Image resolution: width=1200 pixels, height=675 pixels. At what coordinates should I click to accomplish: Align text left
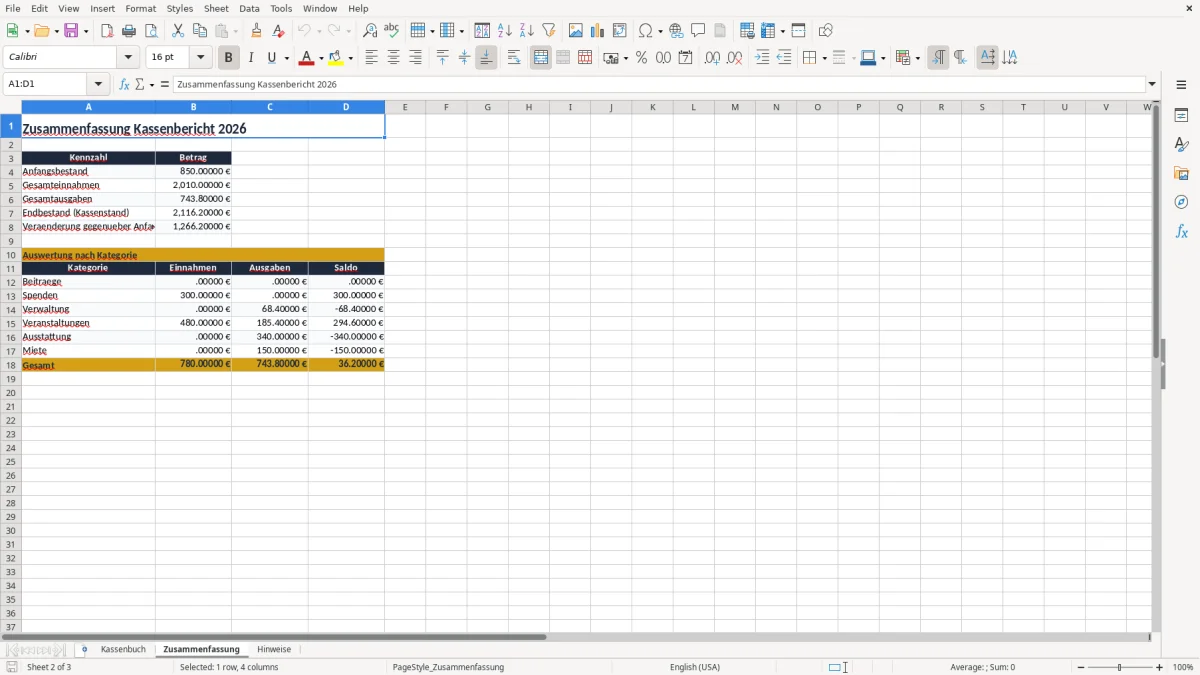(x=371, y=58)
